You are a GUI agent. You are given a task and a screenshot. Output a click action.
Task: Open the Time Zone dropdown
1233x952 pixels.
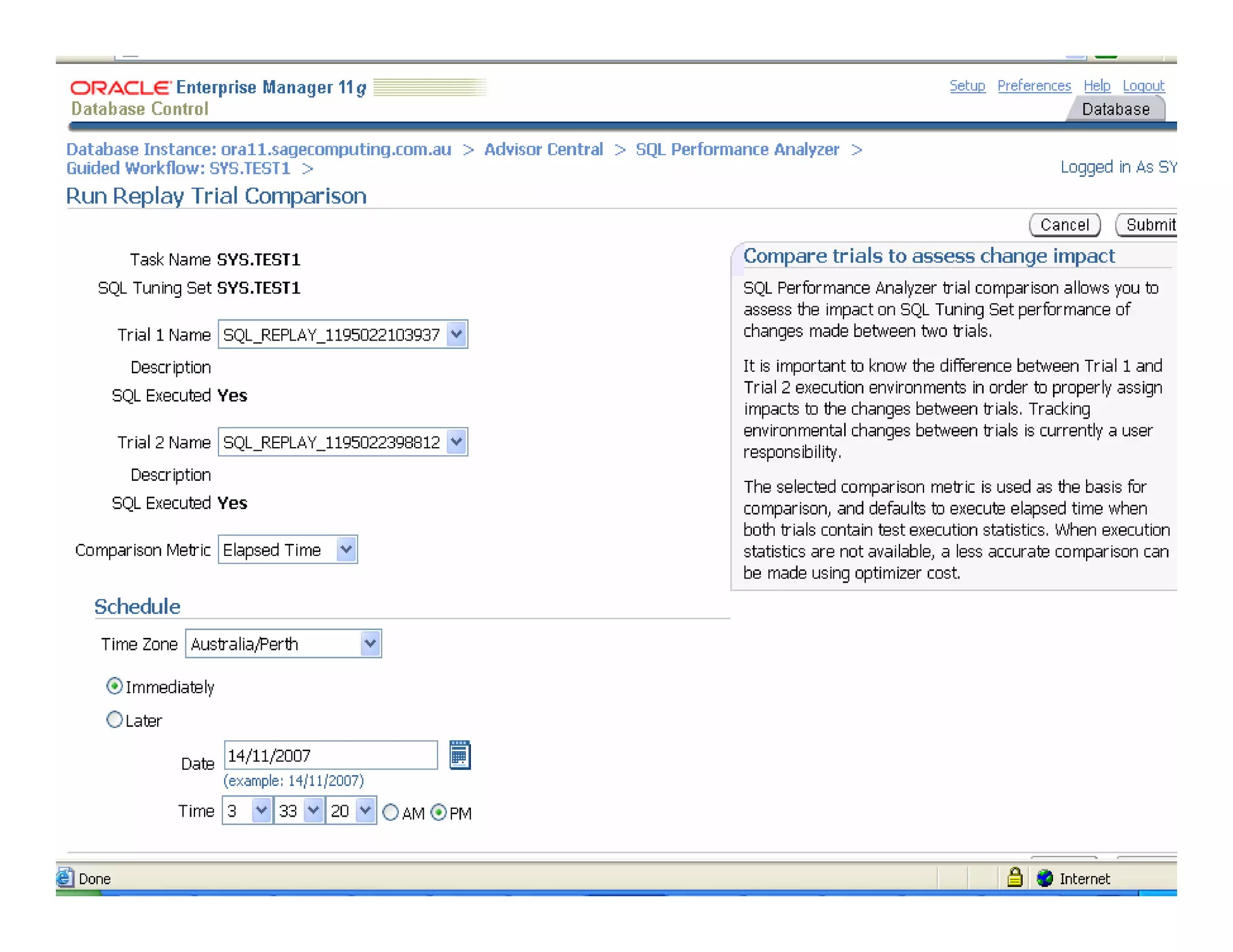point(284,644)
